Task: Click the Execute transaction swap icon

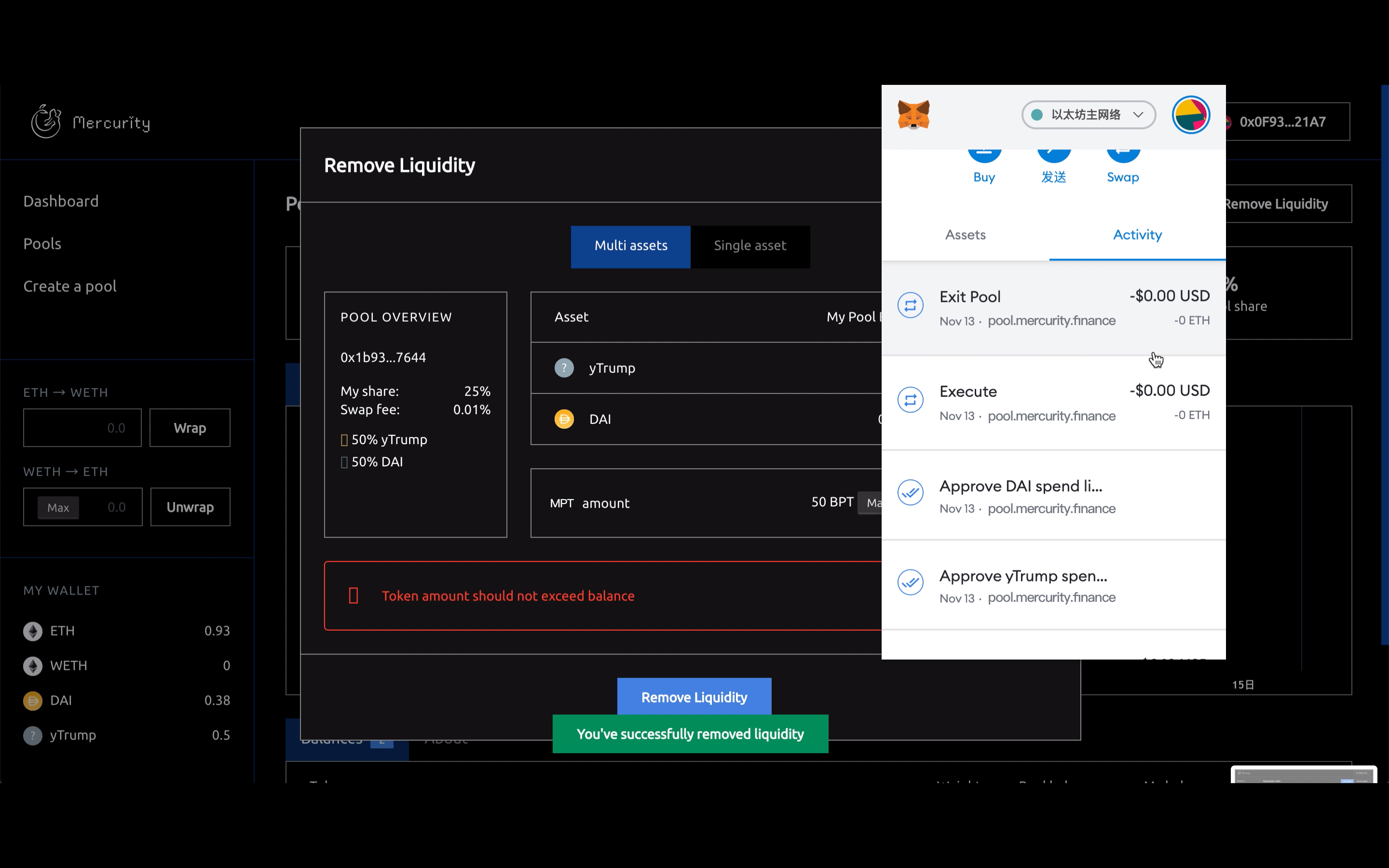Action: point(910,400)
